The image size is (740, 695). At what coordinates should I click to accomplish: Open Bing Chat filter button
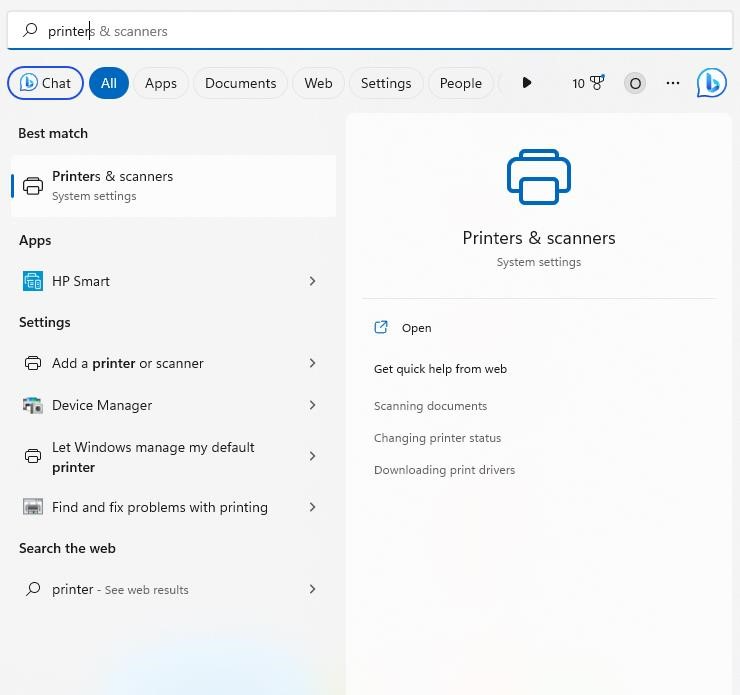(x=45, y=83)
